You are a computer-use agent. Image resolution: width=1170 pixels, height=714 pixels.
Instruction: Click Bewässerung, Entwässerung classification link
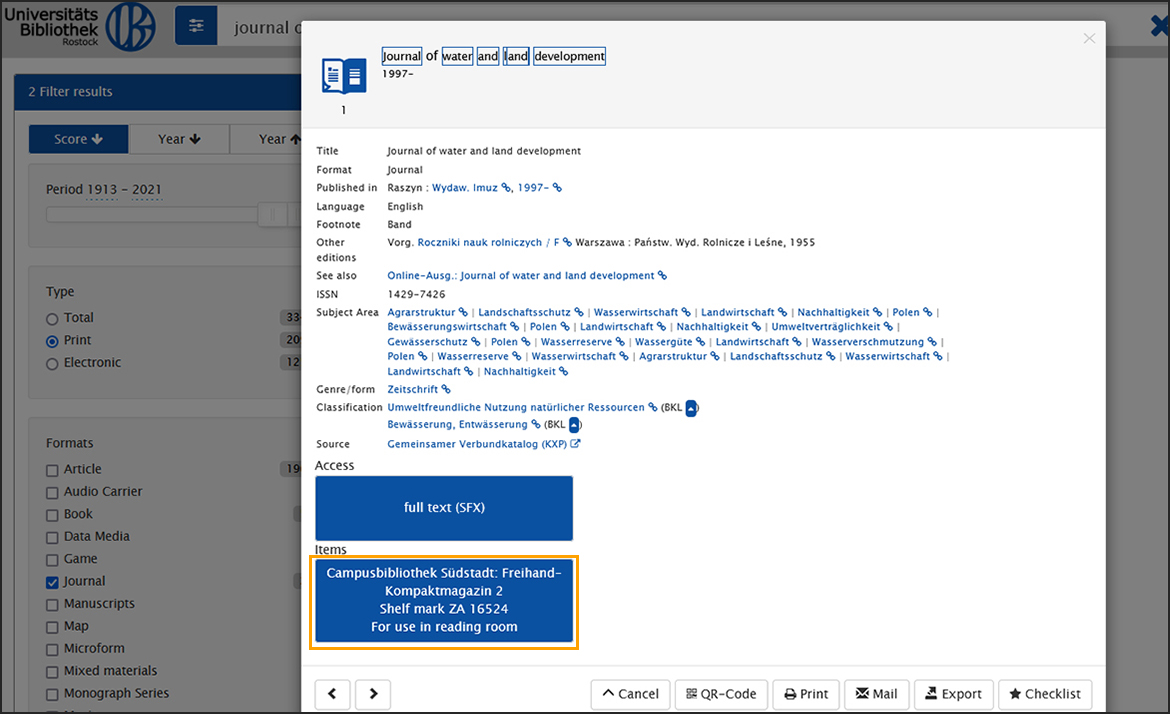click(x=457, y=425)
